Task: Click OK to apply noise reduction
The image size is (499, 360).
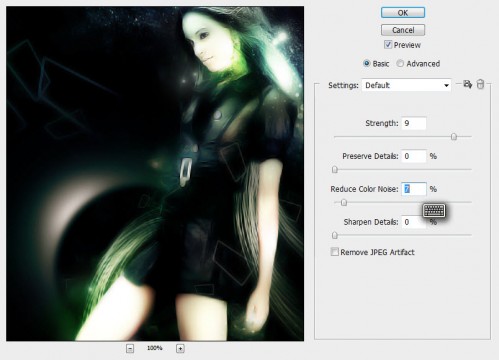Action: click(403, 13)
